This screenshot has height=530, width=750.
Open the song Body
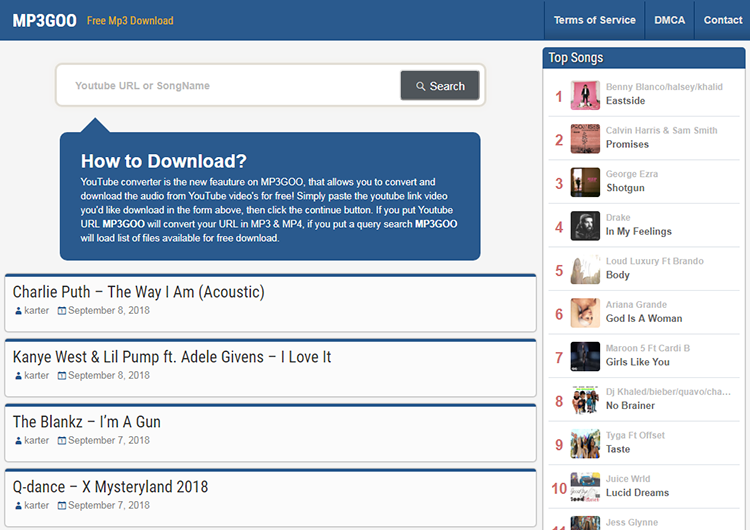tap(618, 275)
